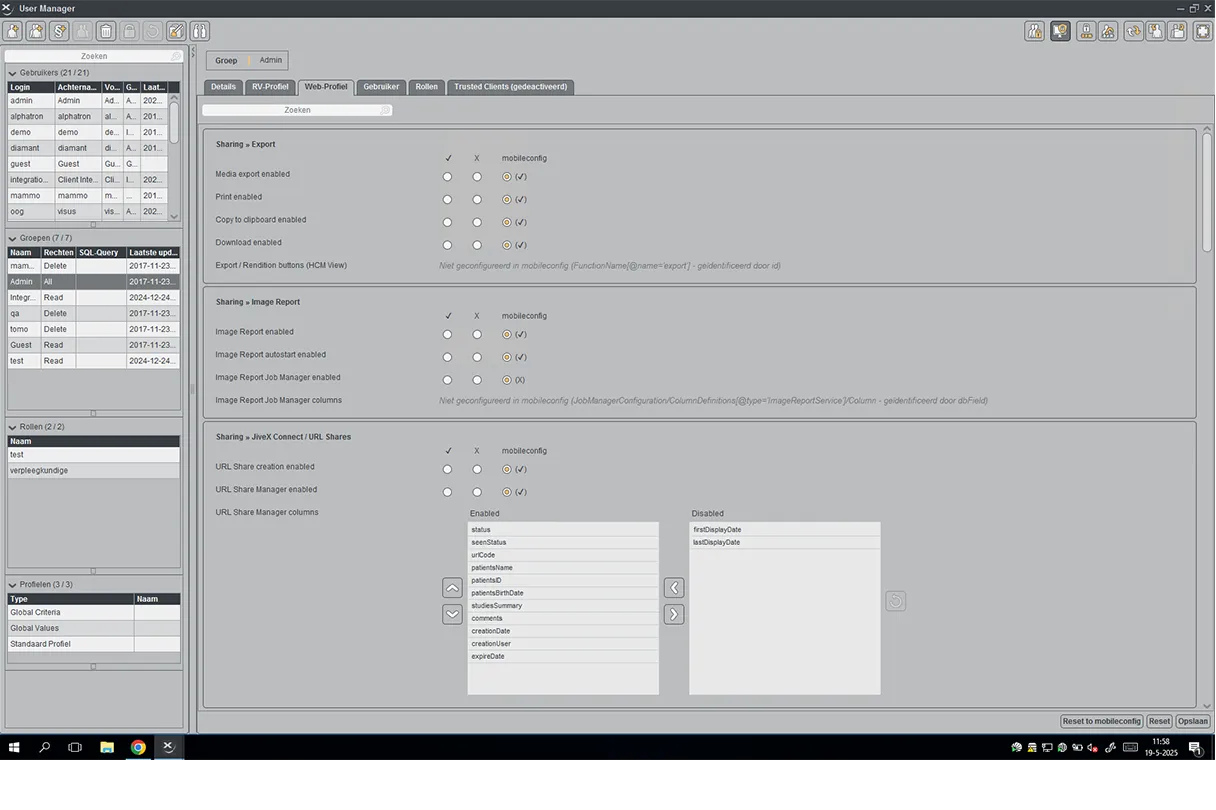Launch Chrome from the taskbar
The image size is (1216, 810).
(137, 747)
